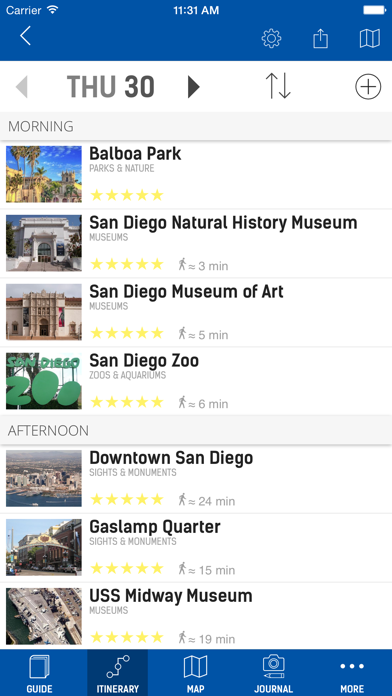Open Balboa Park entry
Image resolution: width=392 pixels, height=696 pixels.
pos(196,174)
